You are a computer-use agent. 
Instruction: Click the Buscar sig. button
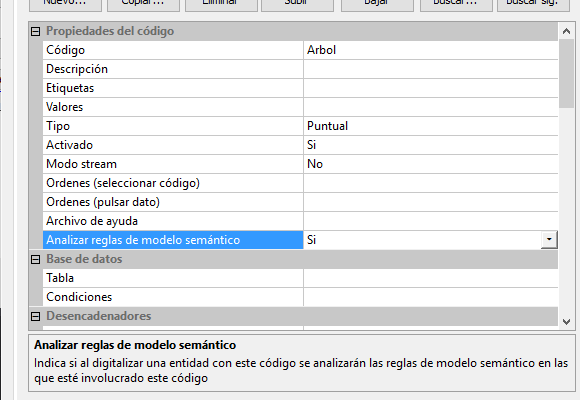[x=533, y=4]
